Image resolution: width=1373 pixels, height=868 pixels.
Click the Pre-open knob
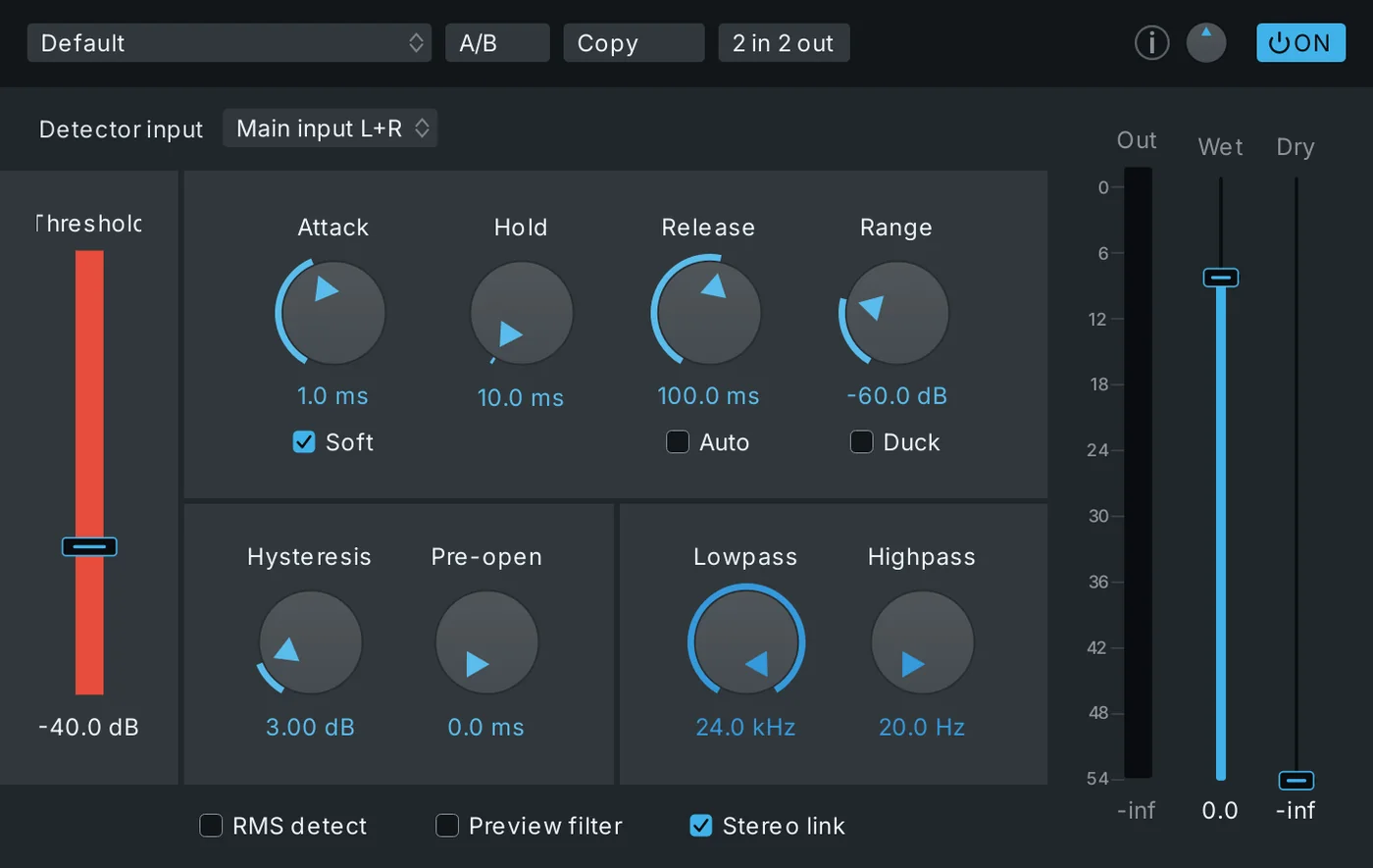[486, 643]
